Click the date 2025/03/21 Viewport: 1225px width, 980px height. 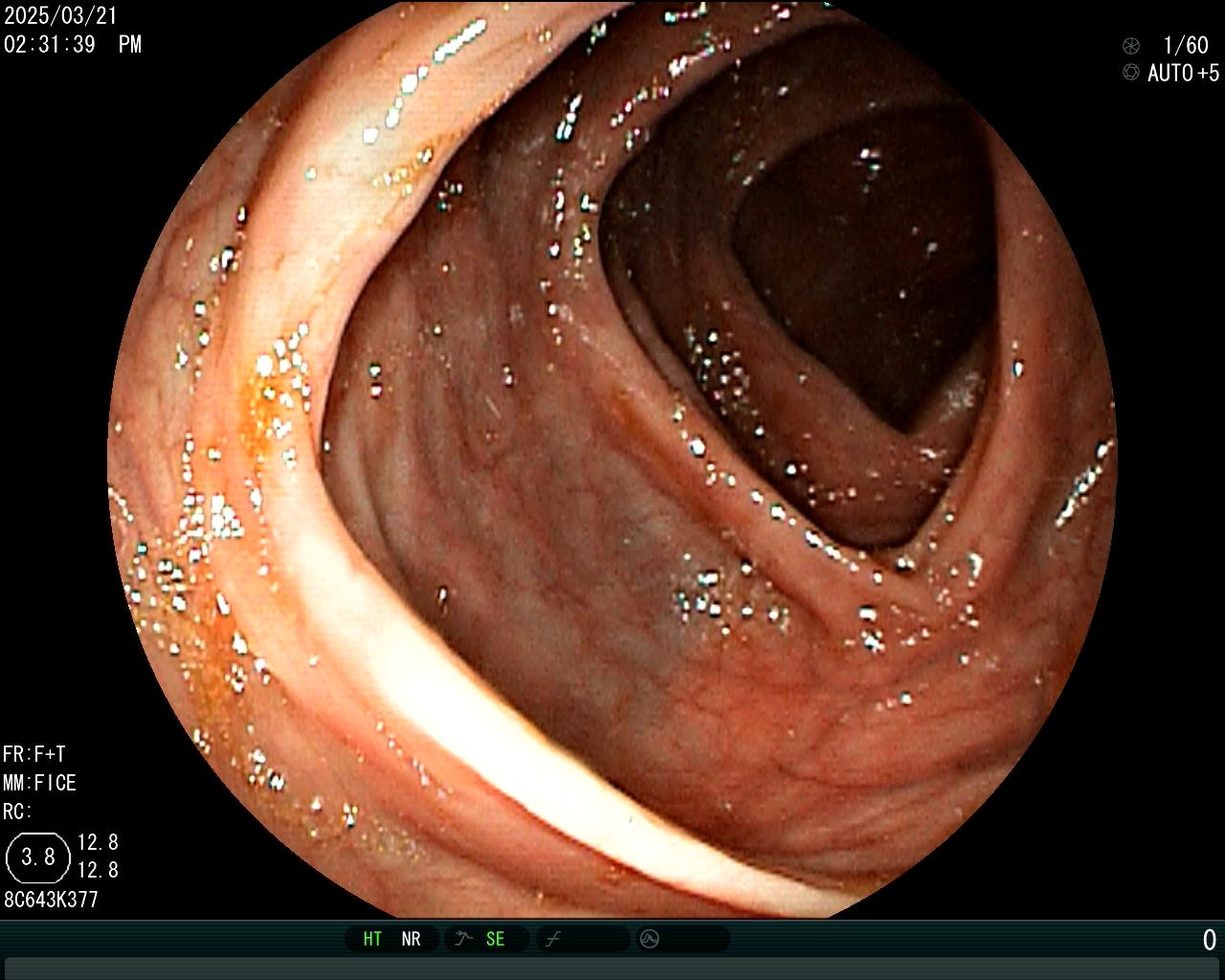60,16
